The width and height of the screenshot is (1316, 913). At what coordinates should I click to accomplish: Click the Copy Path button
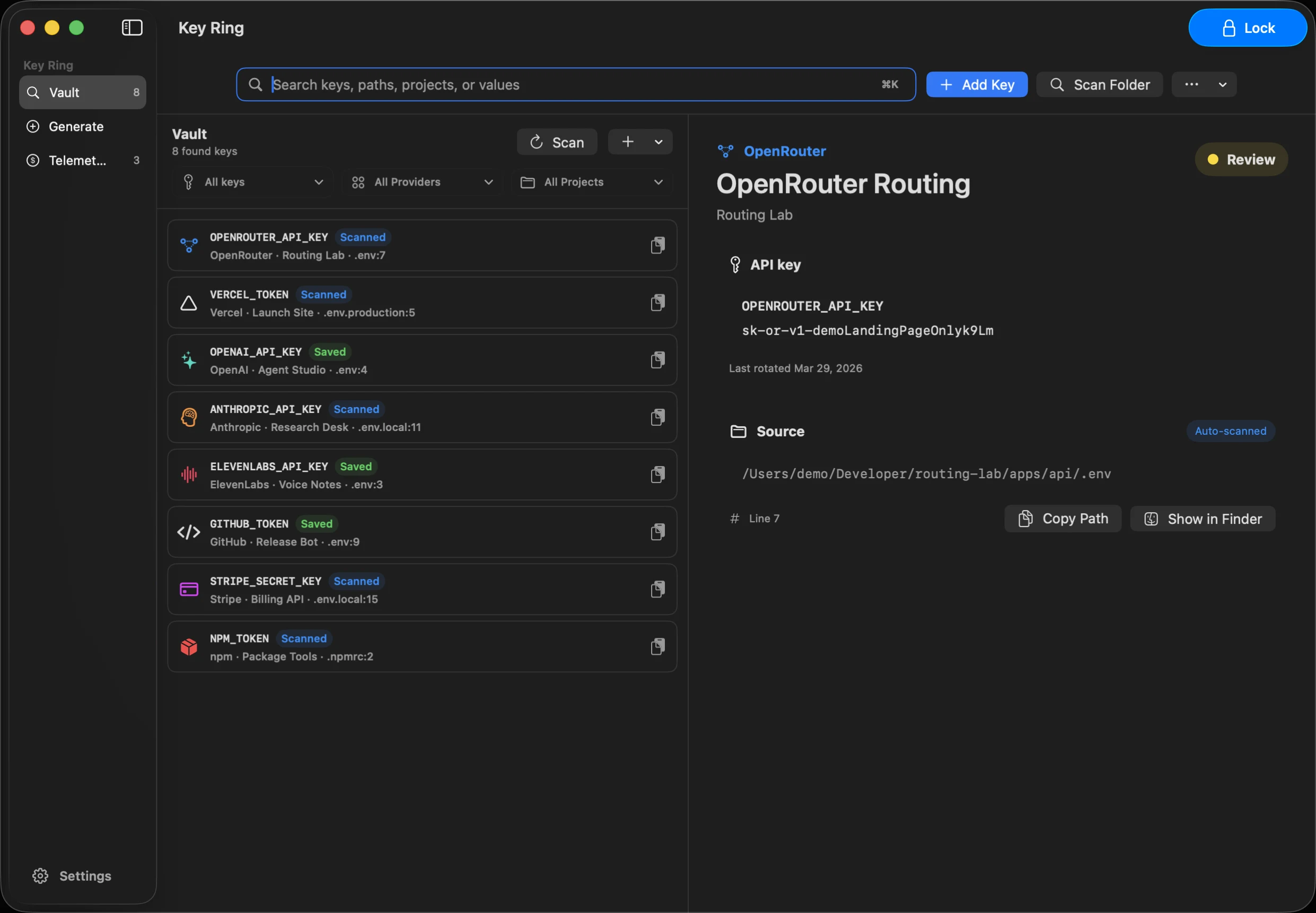(x=1063, y=519)
